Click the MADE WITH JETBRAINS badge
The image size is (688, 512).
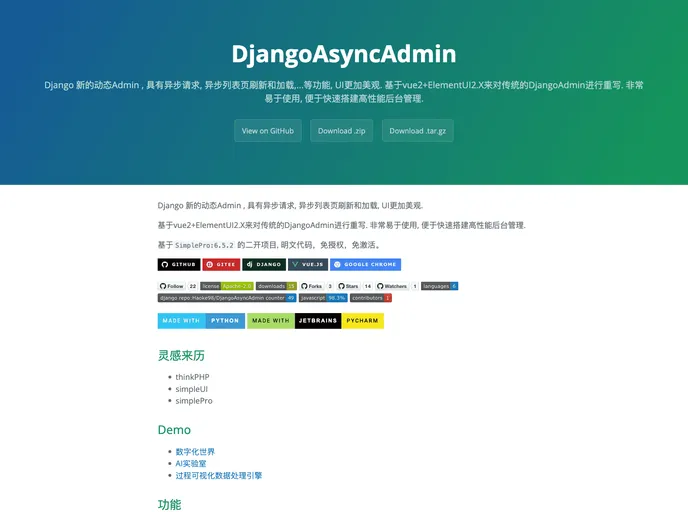click(294, 321)
